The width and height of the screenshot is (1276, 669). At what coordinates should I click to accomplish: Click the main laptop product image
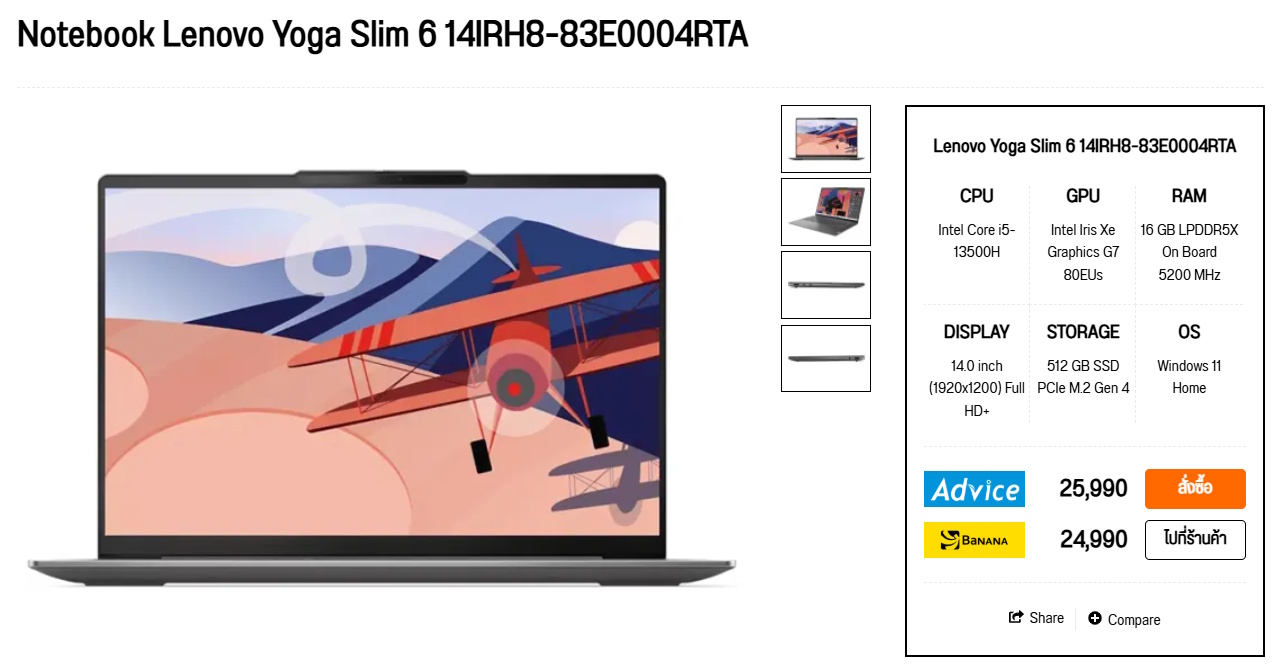[x=381, y=378]
